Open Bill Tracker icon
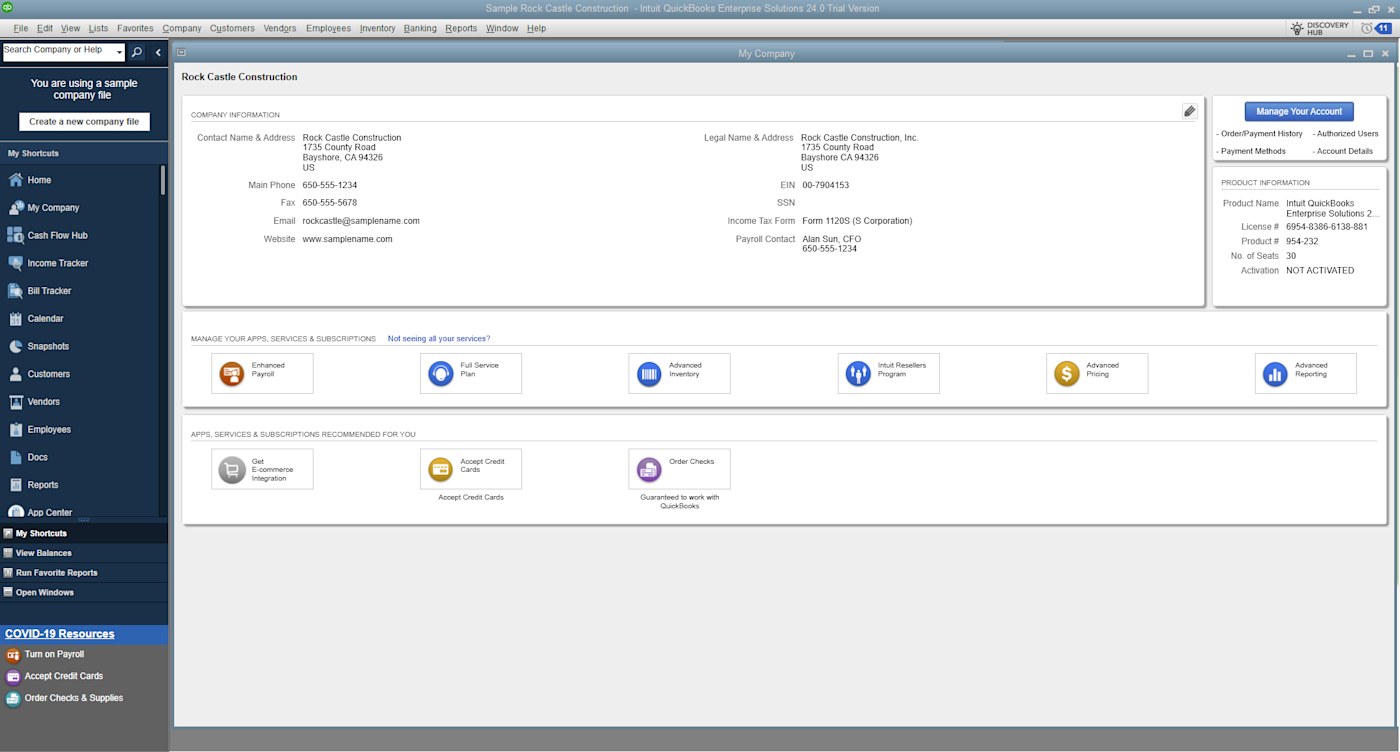1400x752 pixels. (15, 291)
